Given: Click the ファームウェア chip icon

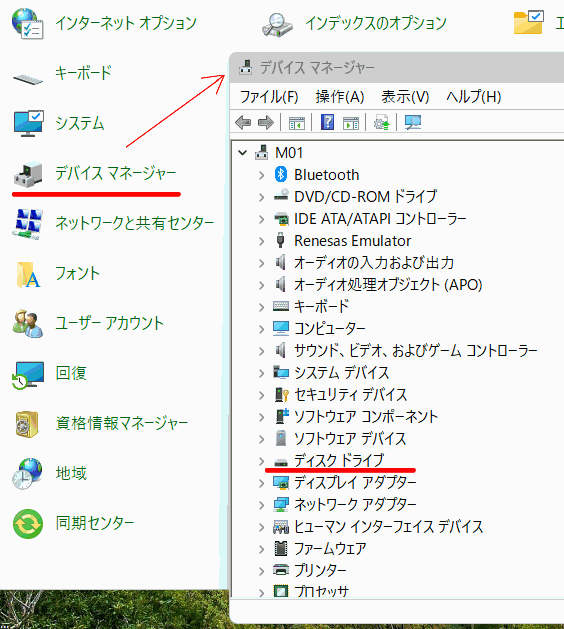Looking at the screenshot, I should [x=281, y=548].
